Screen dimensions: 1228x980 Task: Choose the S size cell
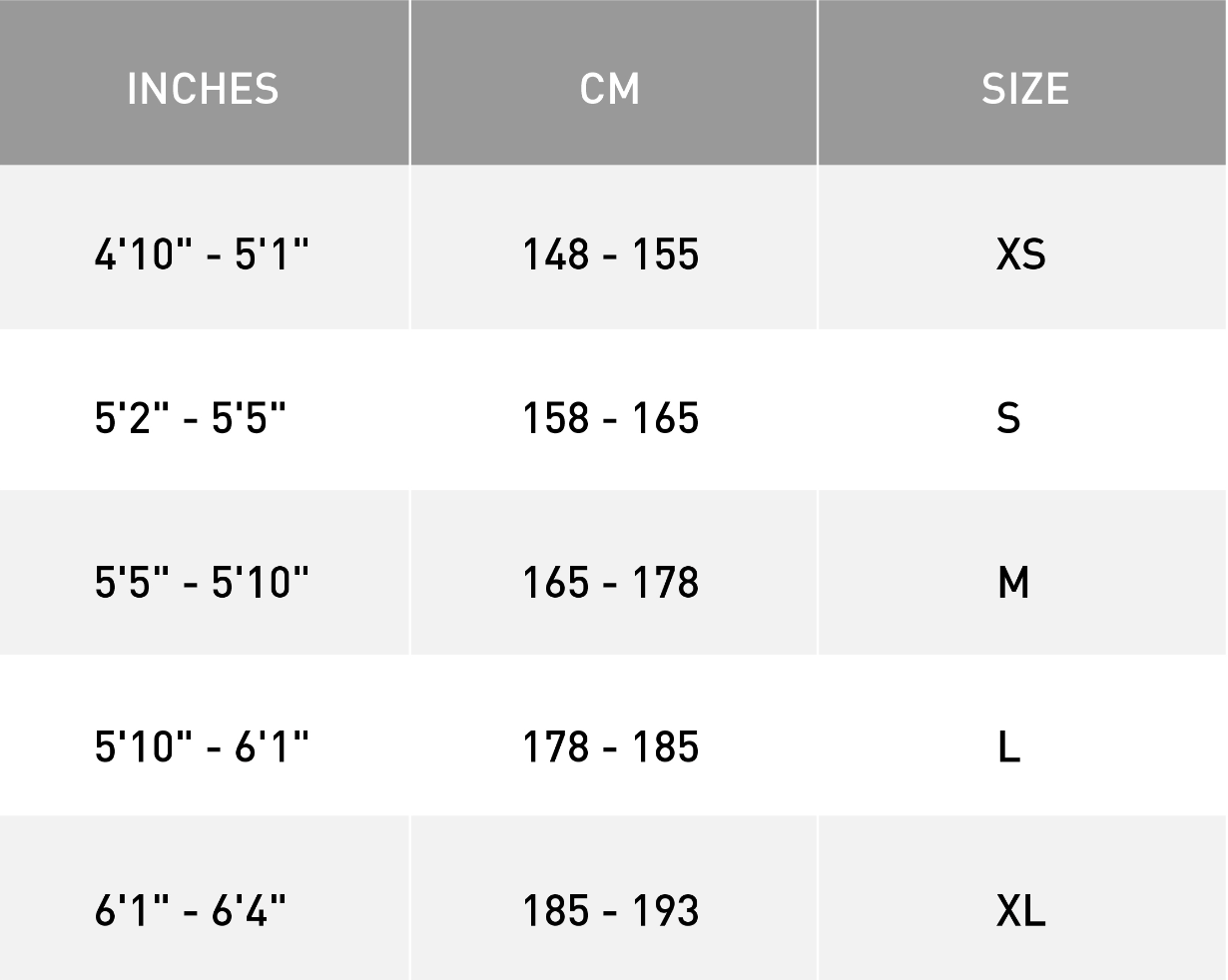click(1008, 418)
